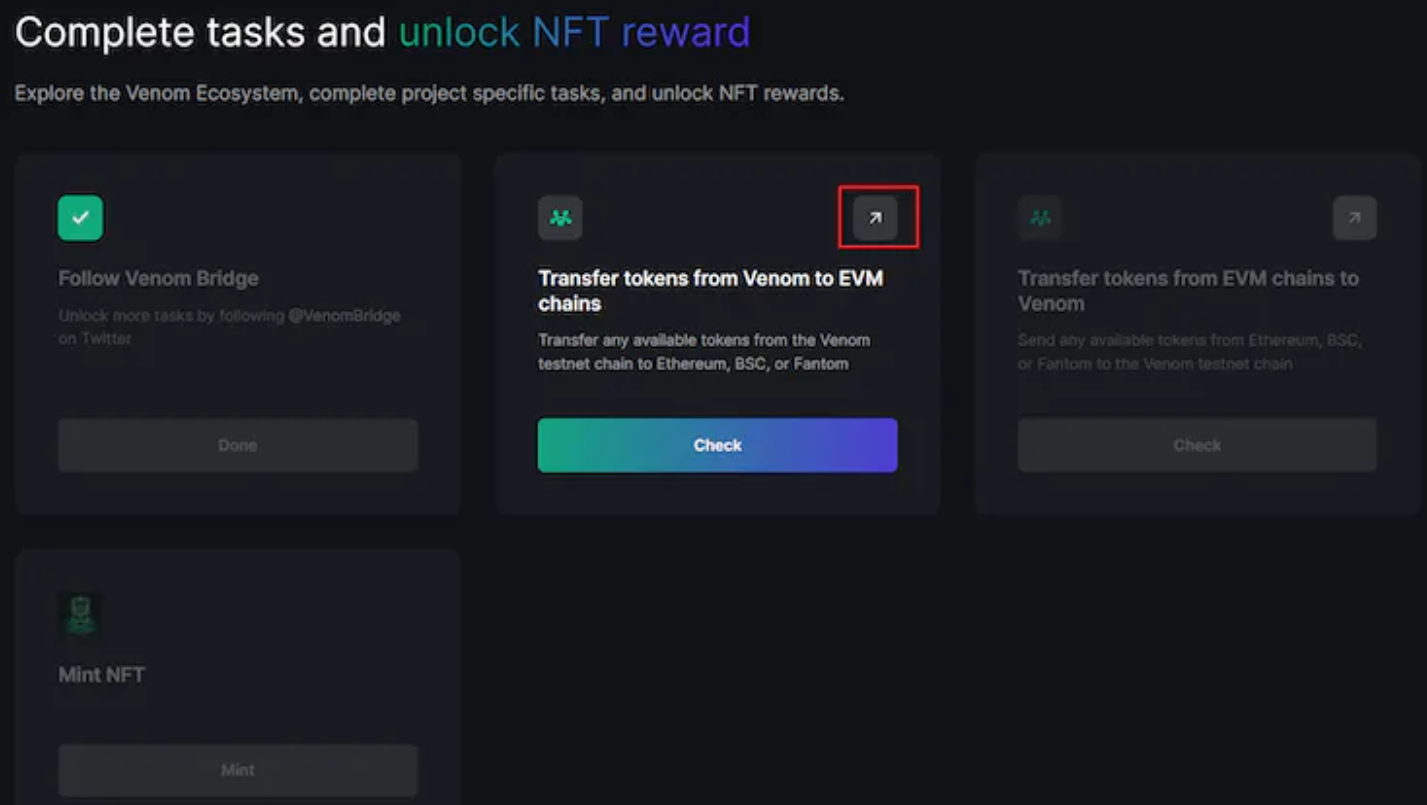Click the Done button under Follow Venom Bridge

[238, 445]
